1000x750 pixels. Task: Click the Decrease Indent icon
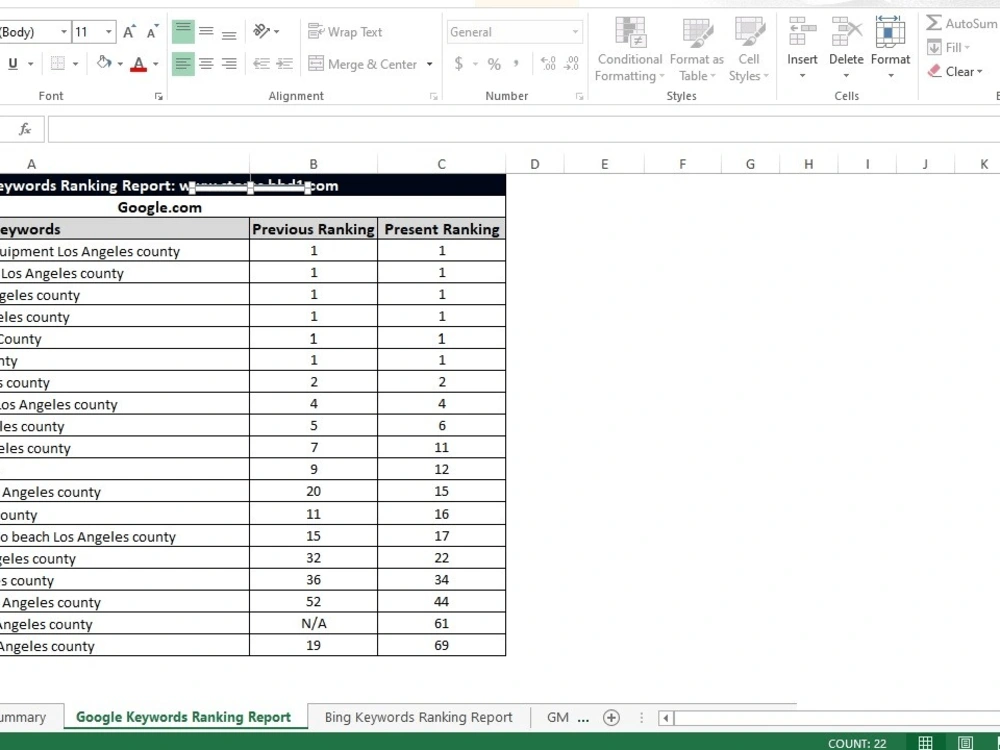click(261, 64)
